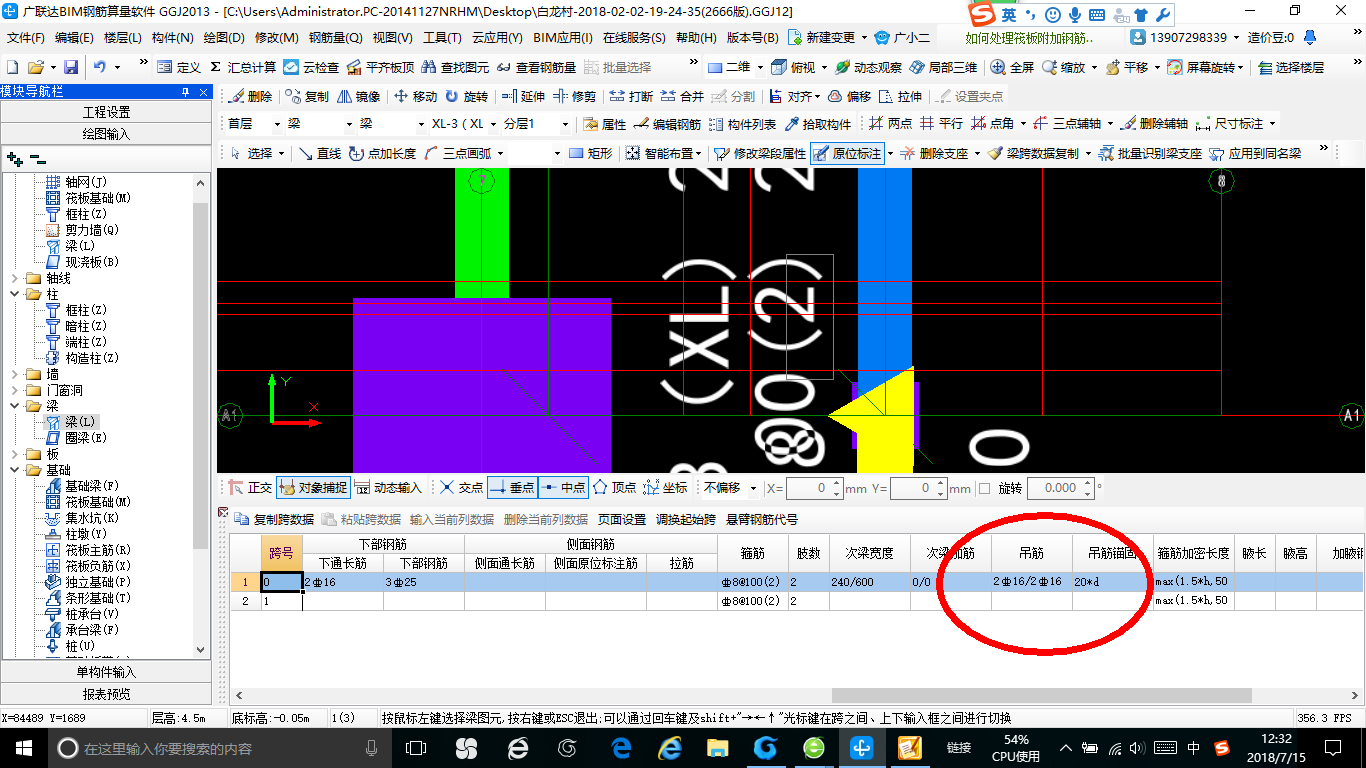The width and height of the screenshot is (1366, 768).
Task: Toggle 垂点 perpendicular snap
Action: coord(512,488)
